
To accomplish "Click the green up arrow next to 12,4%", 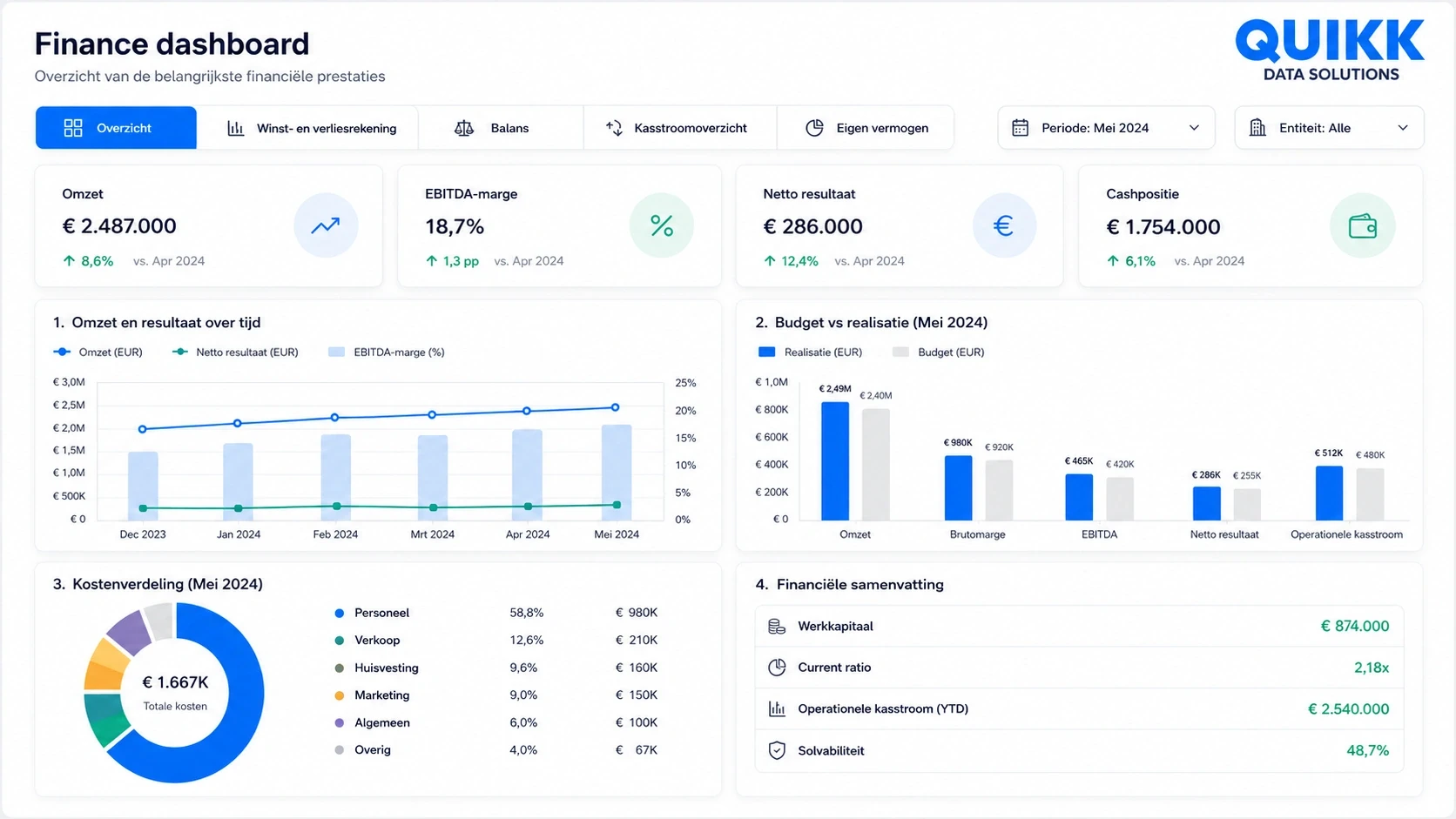I will click(x=770, y=261).
